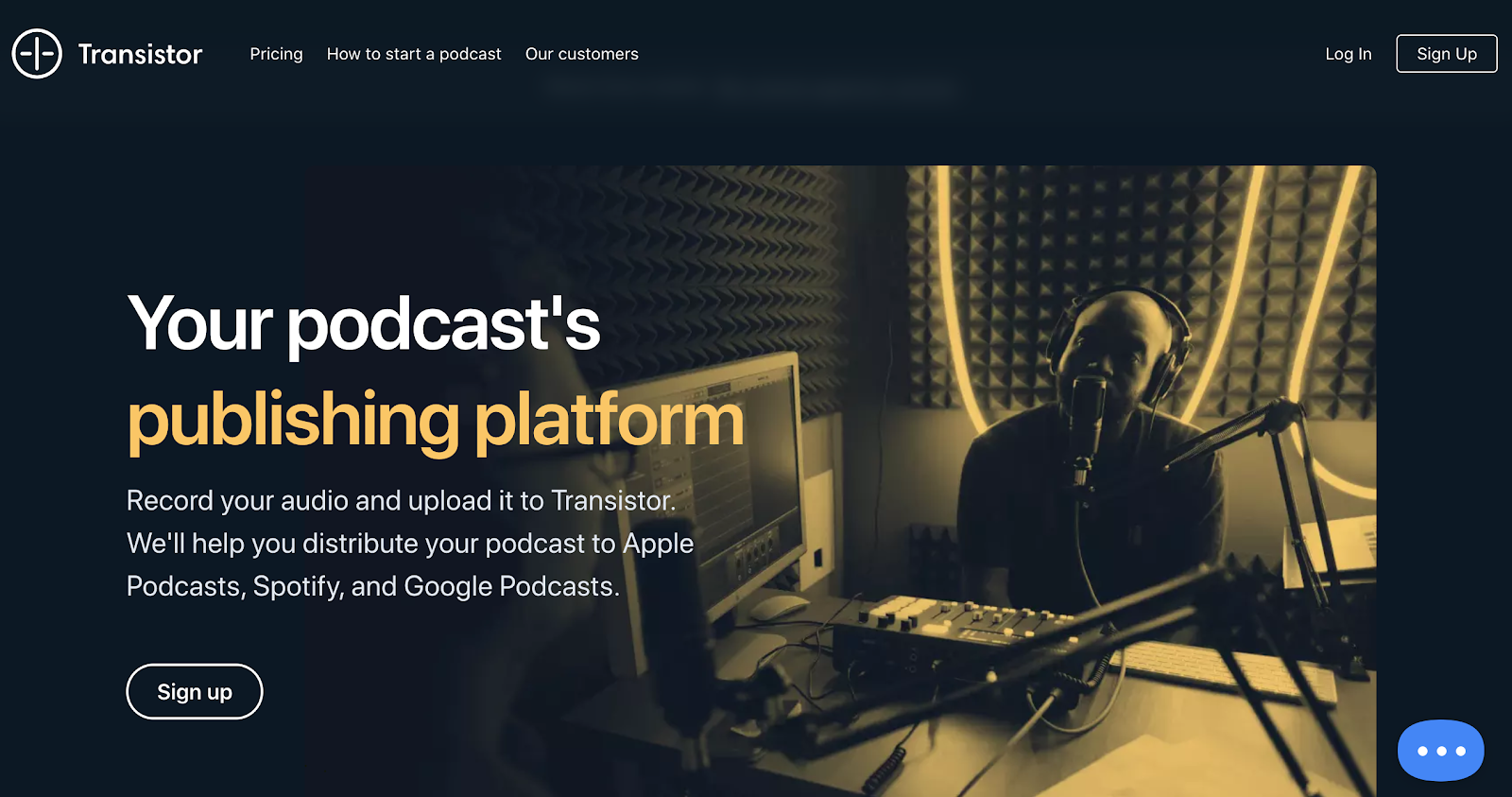1512x797 pixels.
Task: Open the Pricing page
Action: [x=276, y=54]
